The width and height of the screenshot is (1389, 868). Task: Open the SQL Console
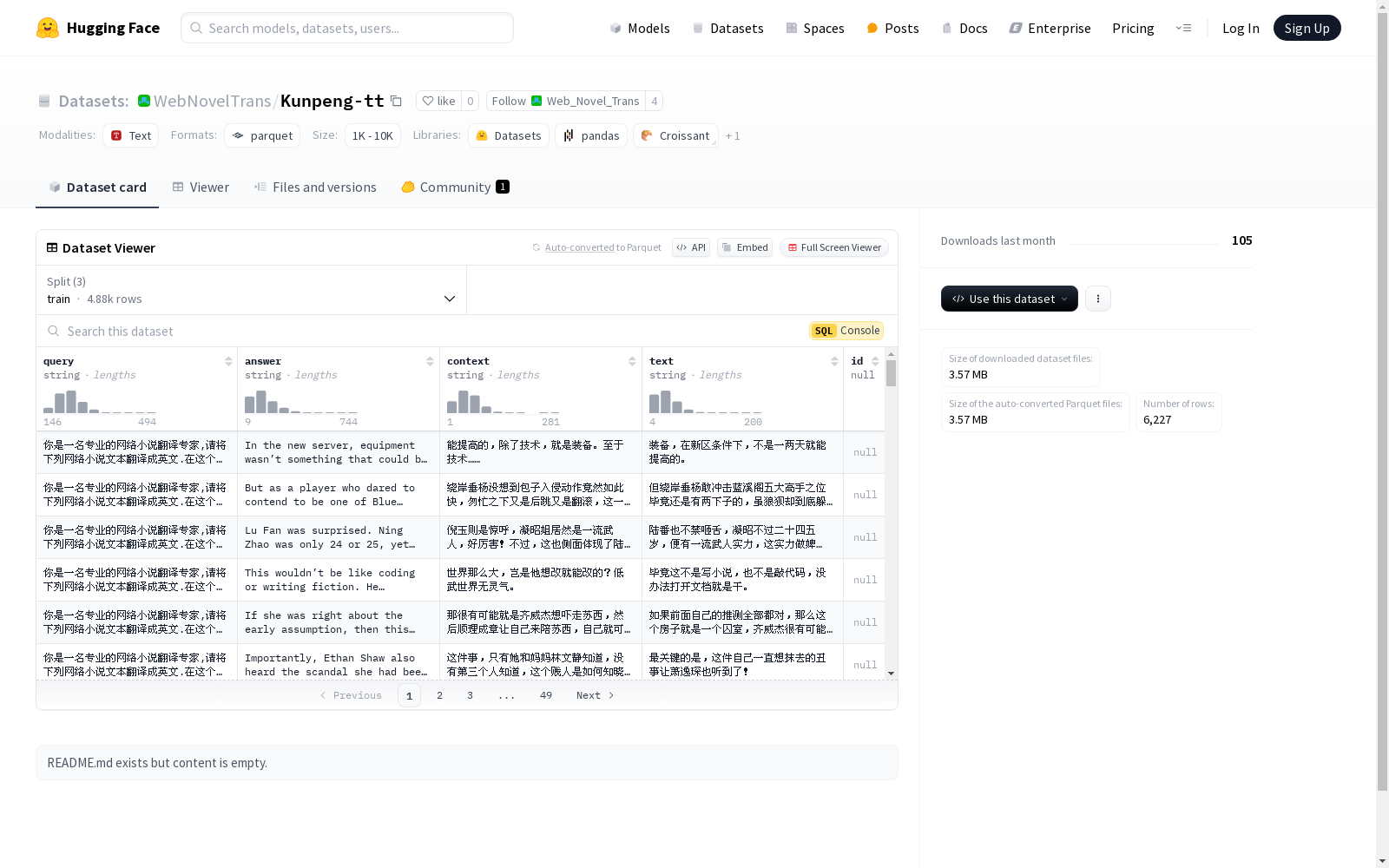[x=846, y=331]
